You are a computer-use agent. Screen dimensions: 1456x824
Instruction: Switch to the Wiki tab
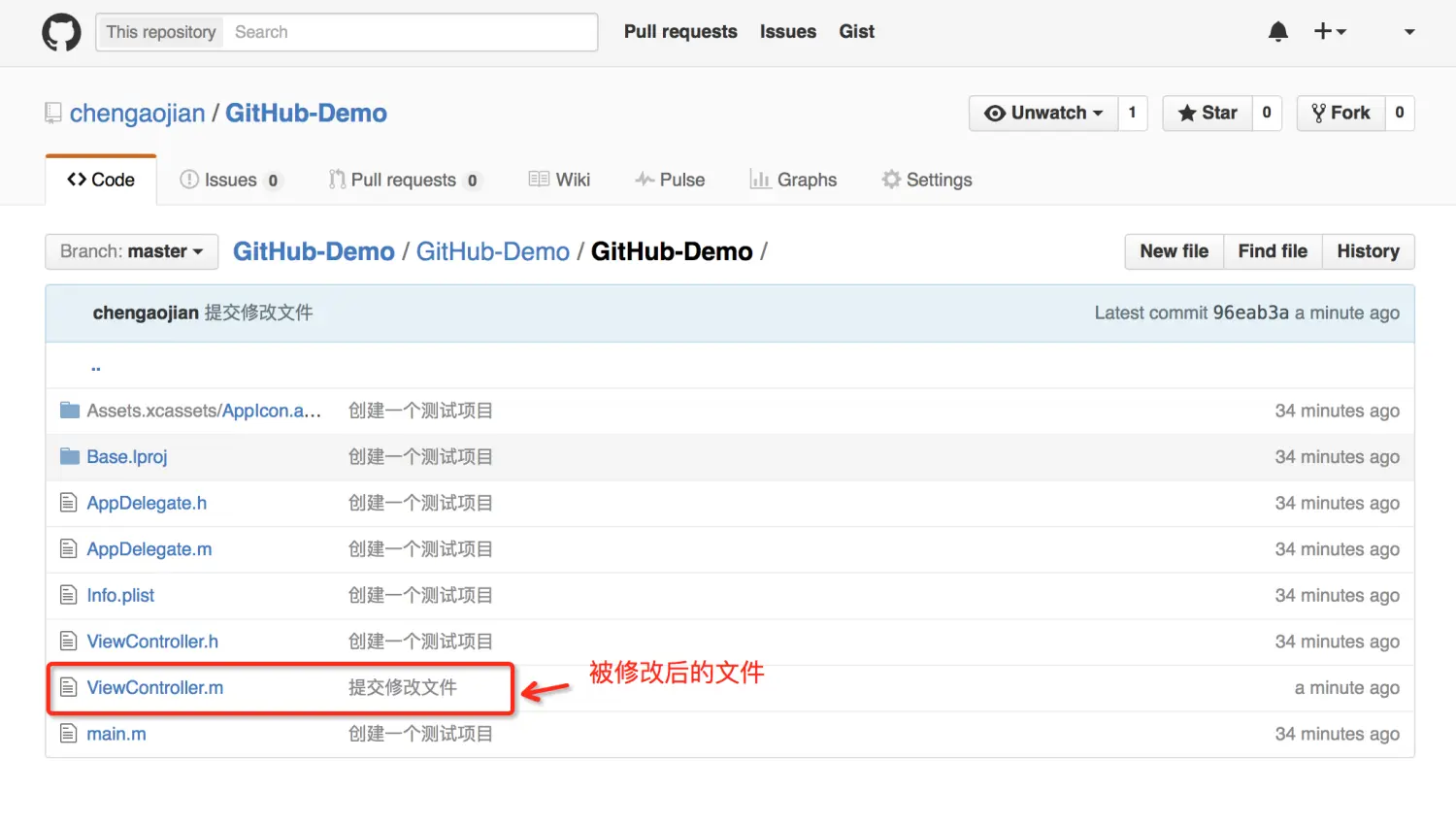coord(559,180)
